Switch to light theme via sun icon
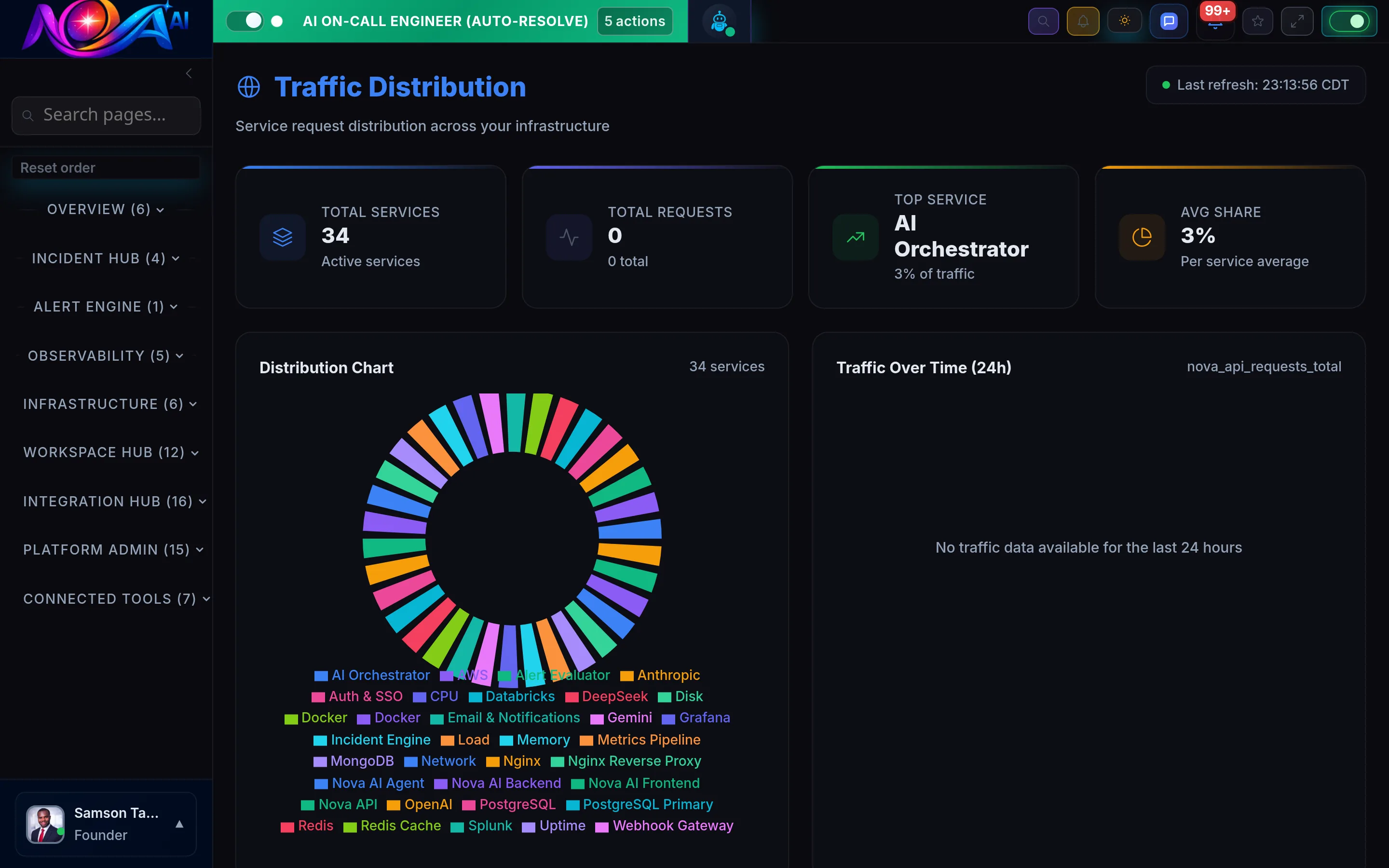 point(1124,21)
